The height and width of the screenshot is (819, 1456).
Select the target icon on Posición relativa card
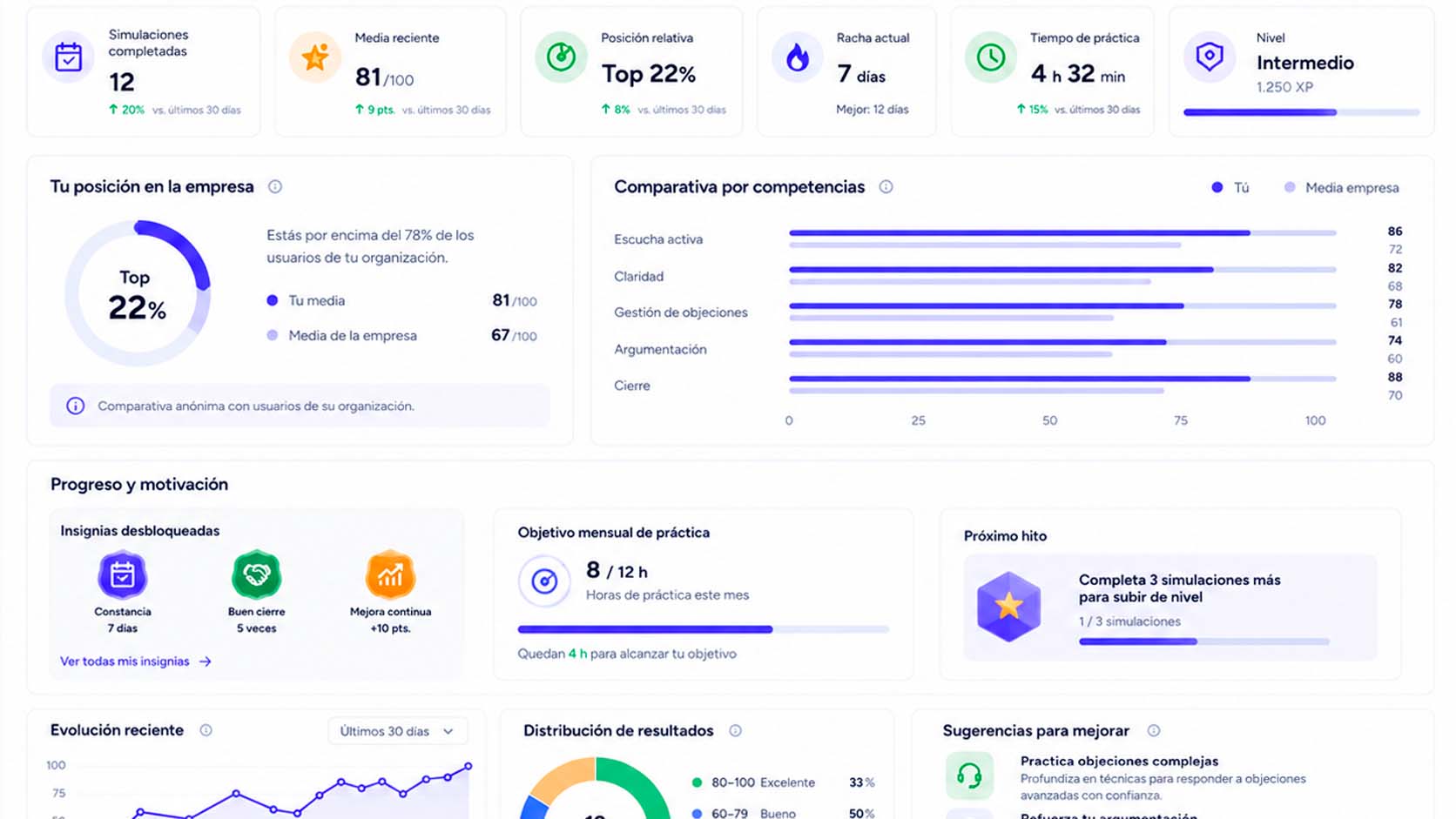coord(561,57)
